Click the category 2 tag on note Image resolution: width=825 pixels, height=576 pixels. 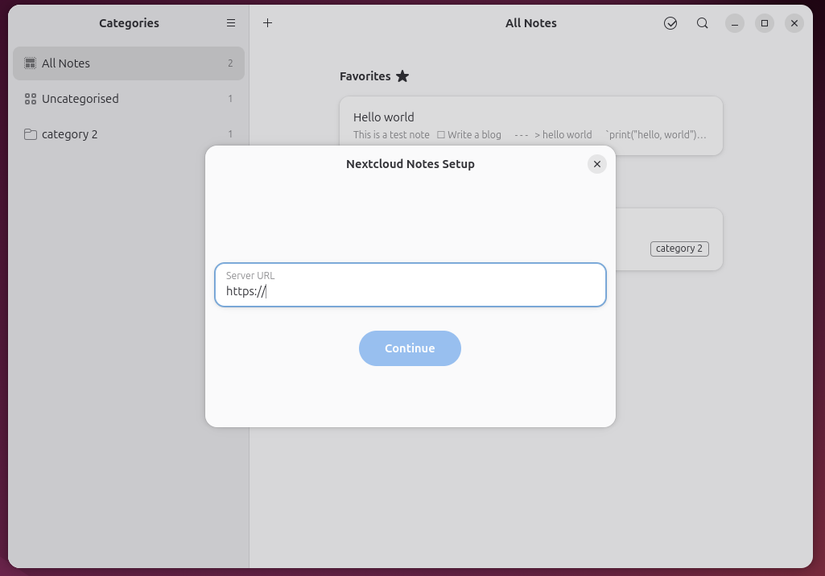click(x=679, y=248)
